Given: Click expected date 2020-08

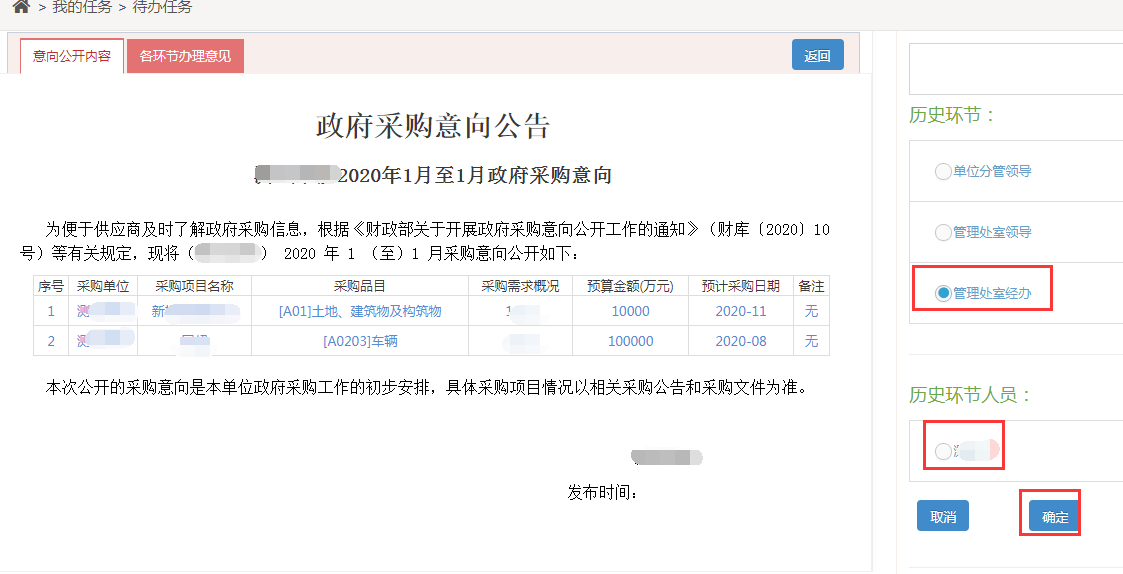Looking at the screenshot, I should pyautogui.click(x=740, y=341).
